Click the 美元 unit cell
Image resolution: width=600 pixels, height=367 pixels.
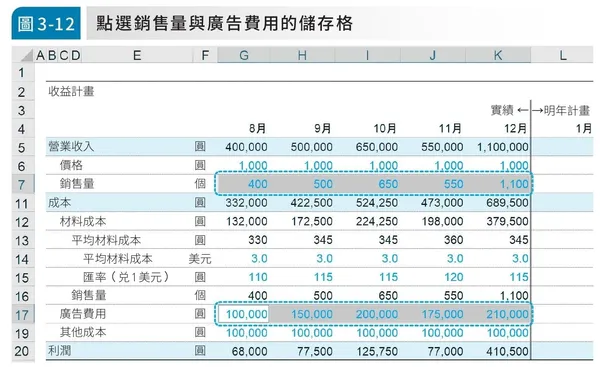tap(200, 259)
